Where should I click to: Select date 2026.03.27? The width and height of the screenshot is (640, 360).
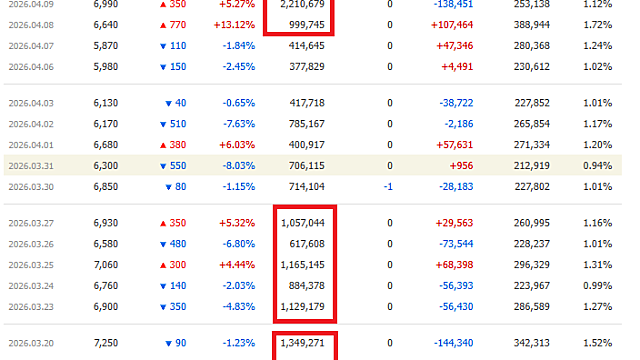(x=31, y=223)
